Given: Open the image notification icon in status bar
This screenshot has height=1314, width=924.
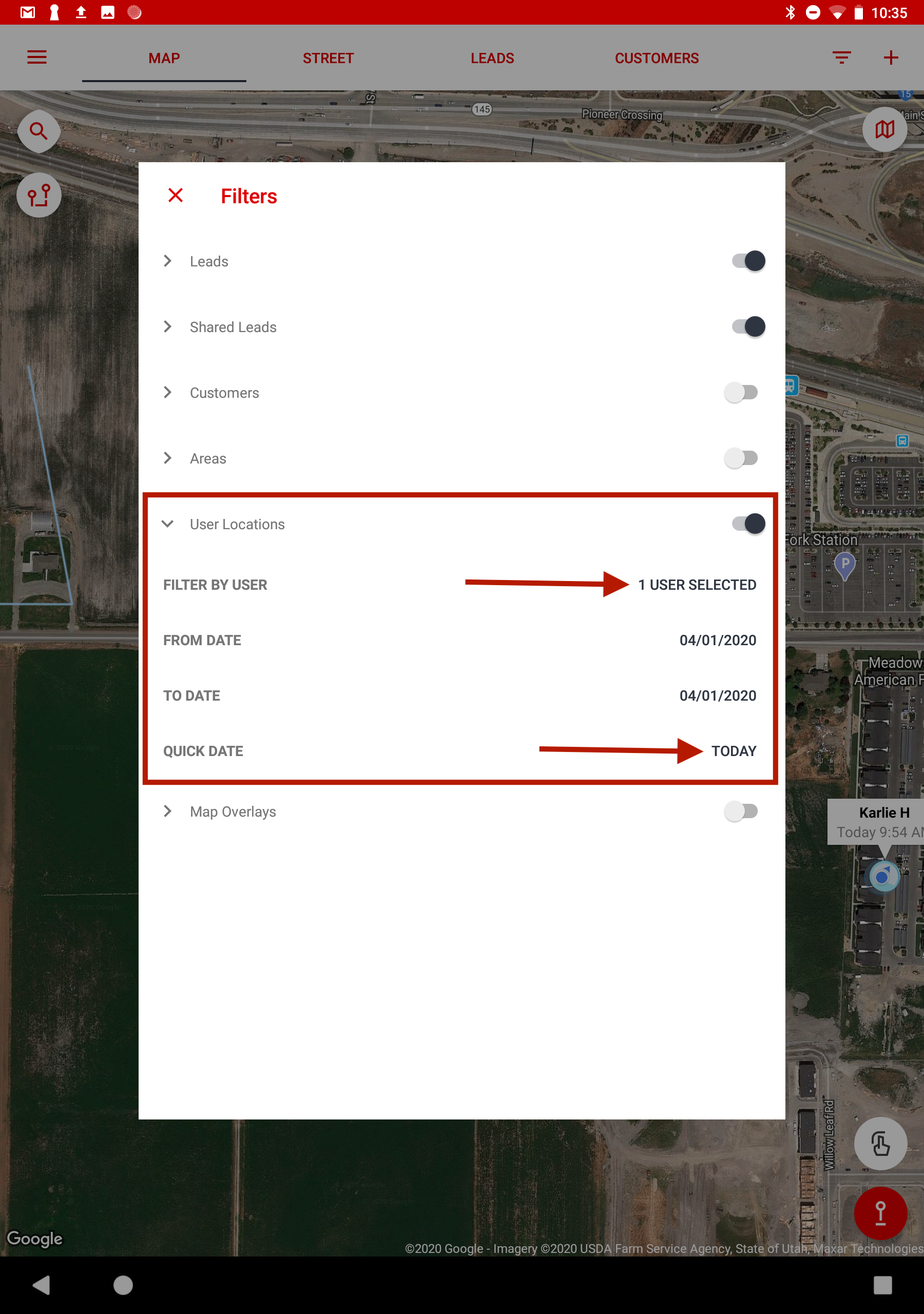Looking at the screenshot, I should (x=108, y=13).
